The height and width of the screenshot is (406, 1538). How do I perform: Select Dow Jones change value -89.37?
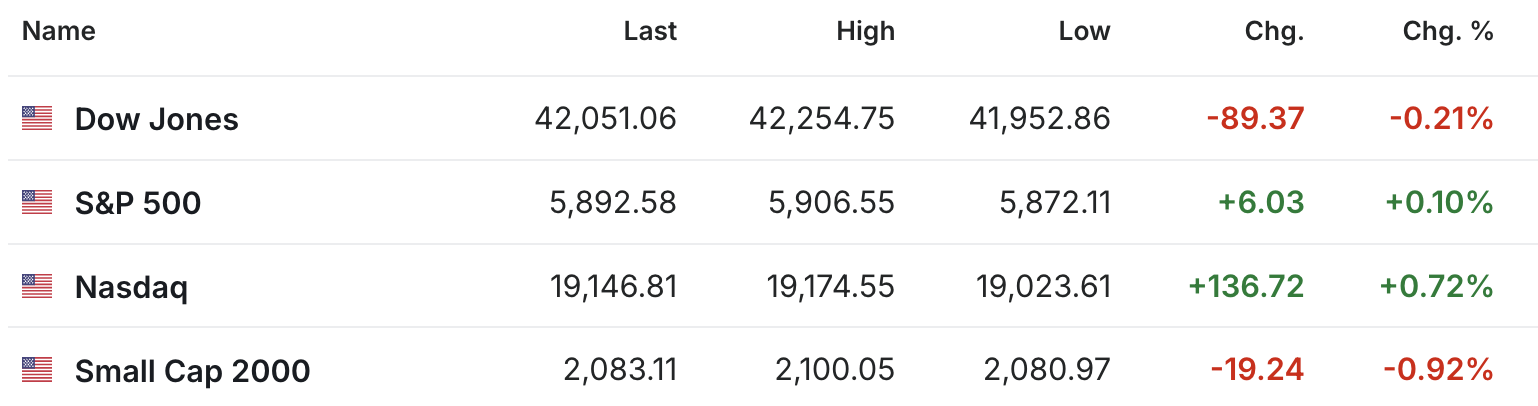pyautogui.click(x=1256, y=119)
